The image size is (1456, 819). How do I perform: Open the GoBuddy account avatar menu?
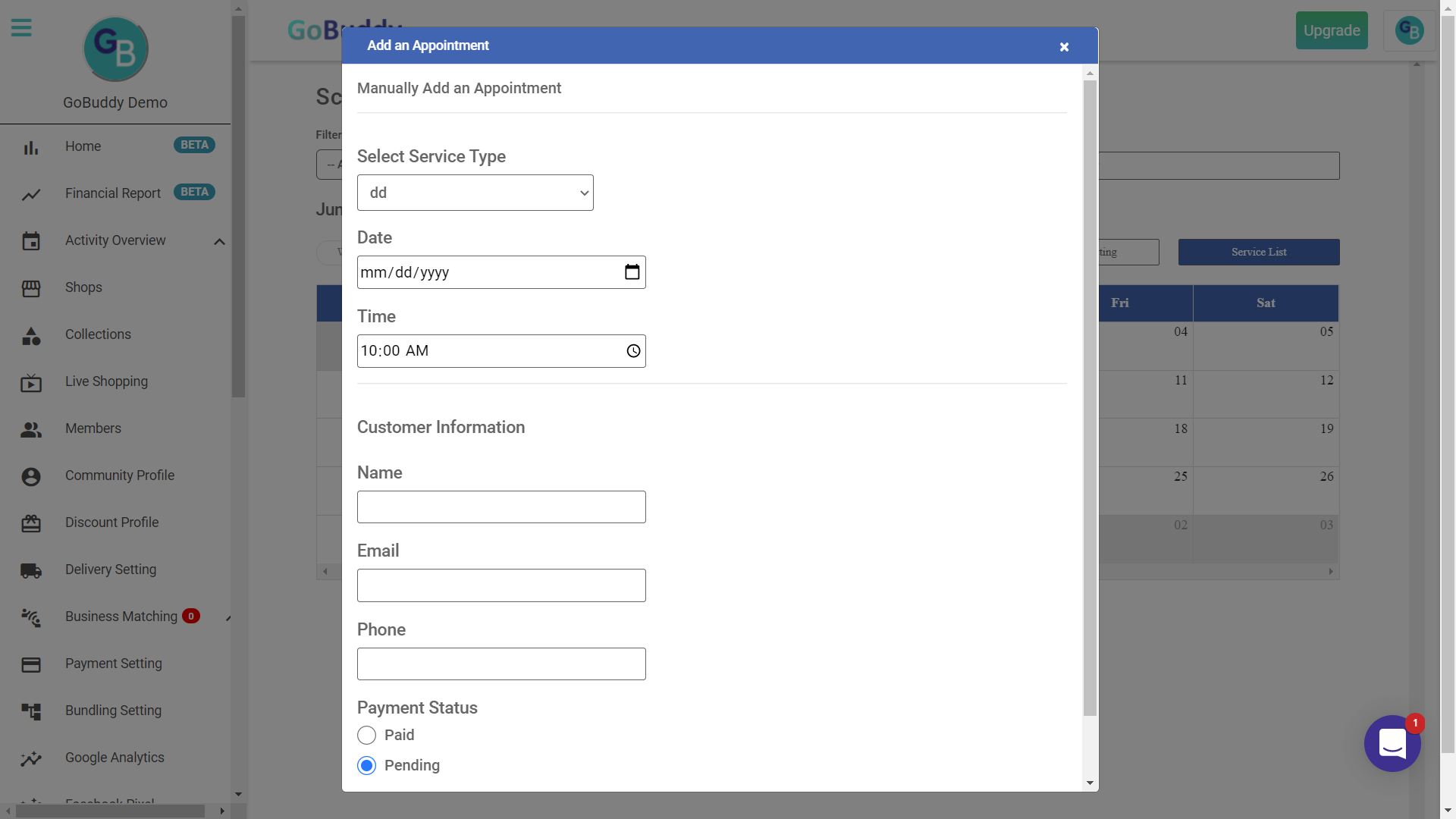coord(1409,31)
